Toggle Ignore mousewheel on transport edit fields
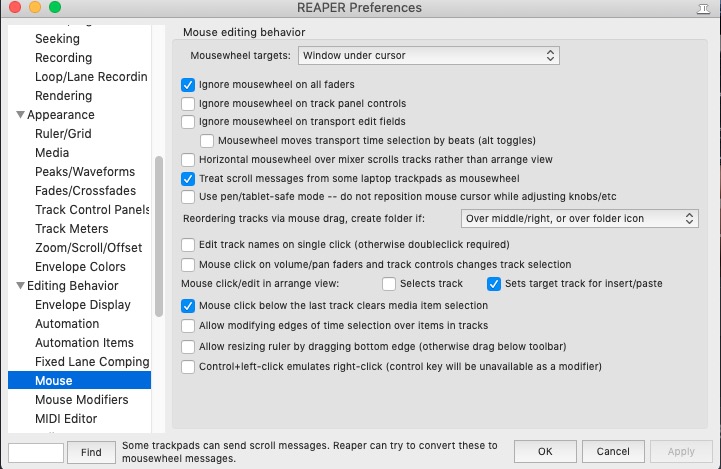This screenshot has height=469, width=721. pos(188,122)
